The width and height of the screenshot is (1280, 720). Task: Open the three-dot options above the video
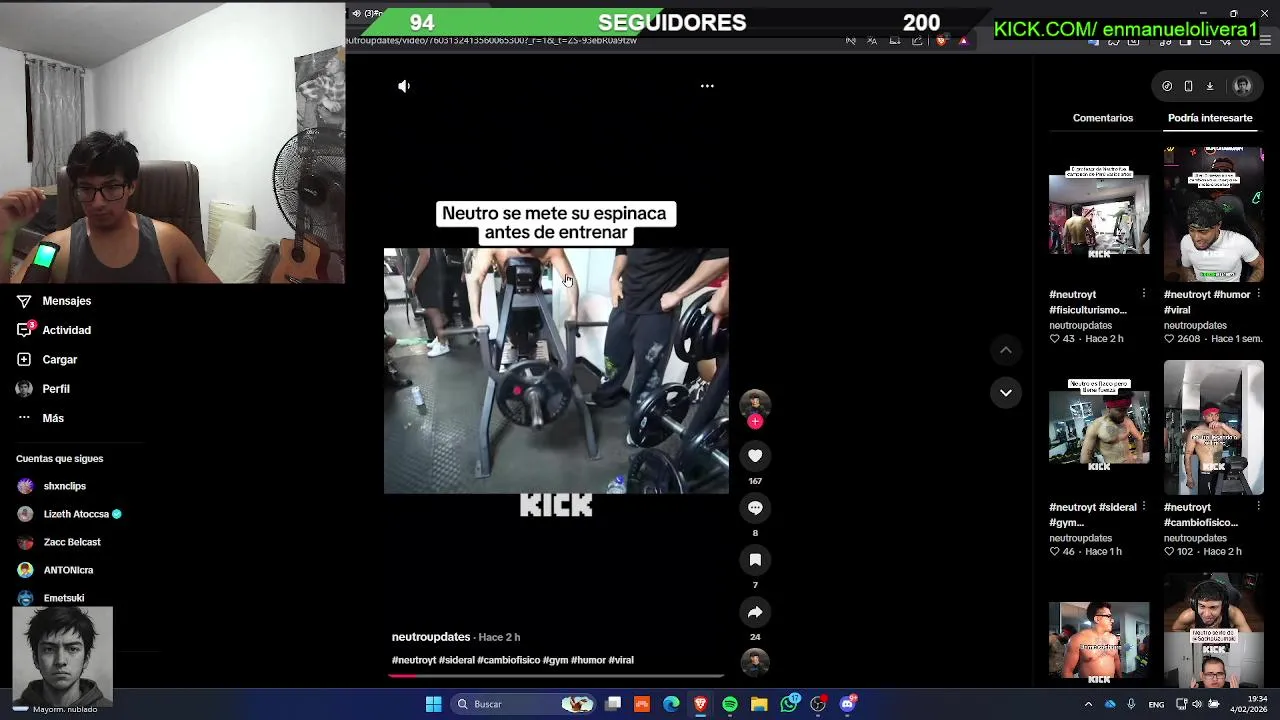click(x=707, y=86)
